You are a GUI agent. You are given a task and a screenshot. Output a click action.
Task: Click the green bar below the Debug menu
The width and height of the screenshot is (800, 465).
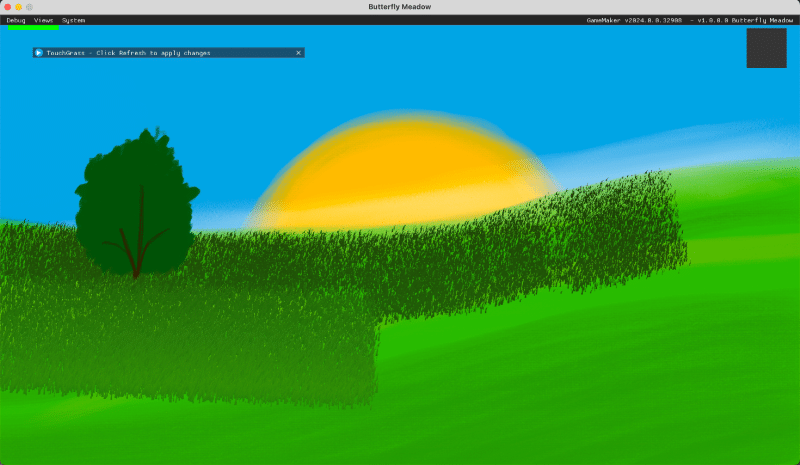(x=33, y=27)
